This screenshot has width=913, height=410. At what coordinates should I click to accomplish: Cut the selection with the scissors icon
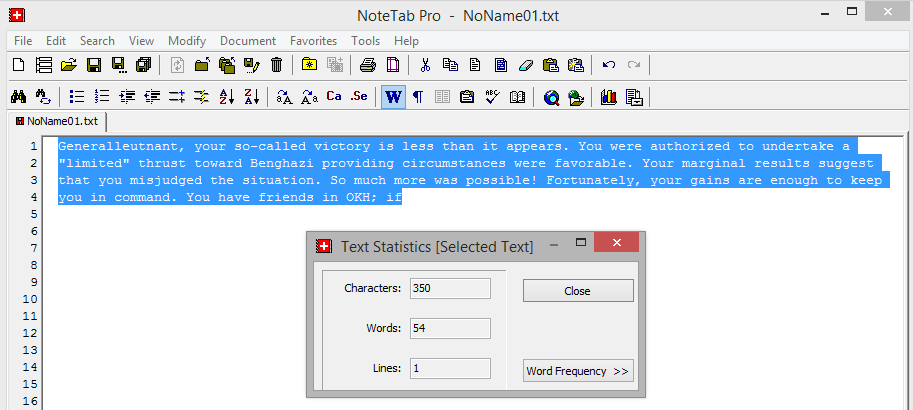tap(425, 65)
